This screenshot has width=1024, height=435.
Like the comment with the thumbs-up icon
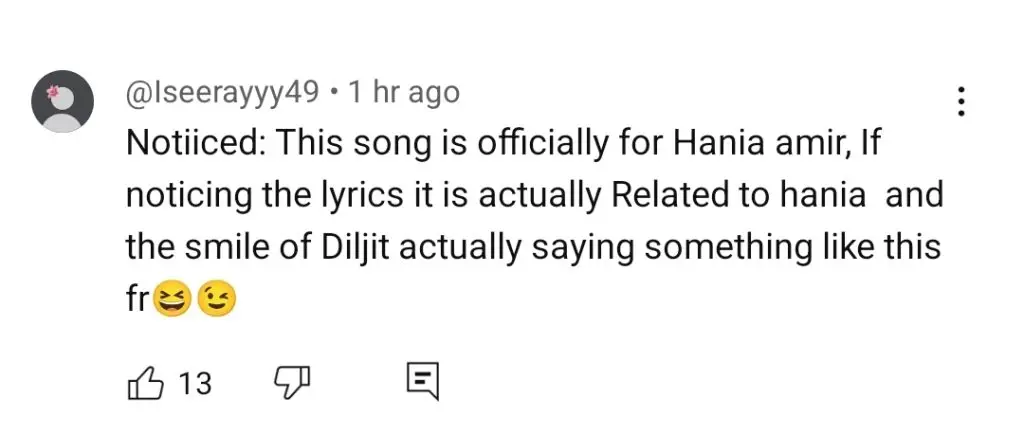tap(143, 383)
